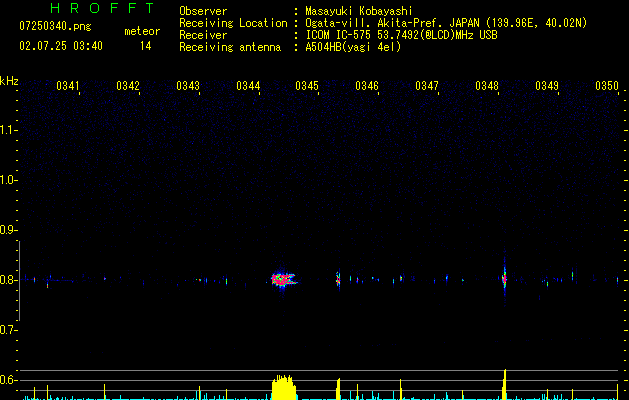
Task: Click the meteor echo just after 0348
Action: click(504, 278)
